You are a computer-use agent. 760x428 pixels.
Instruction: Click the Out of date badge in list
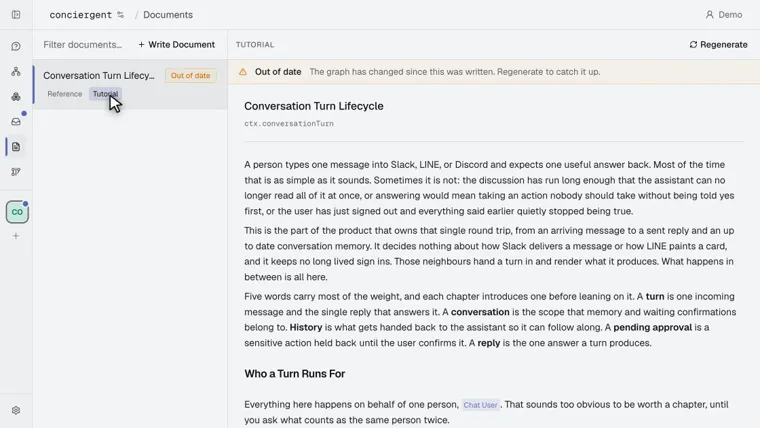point(190,76)
